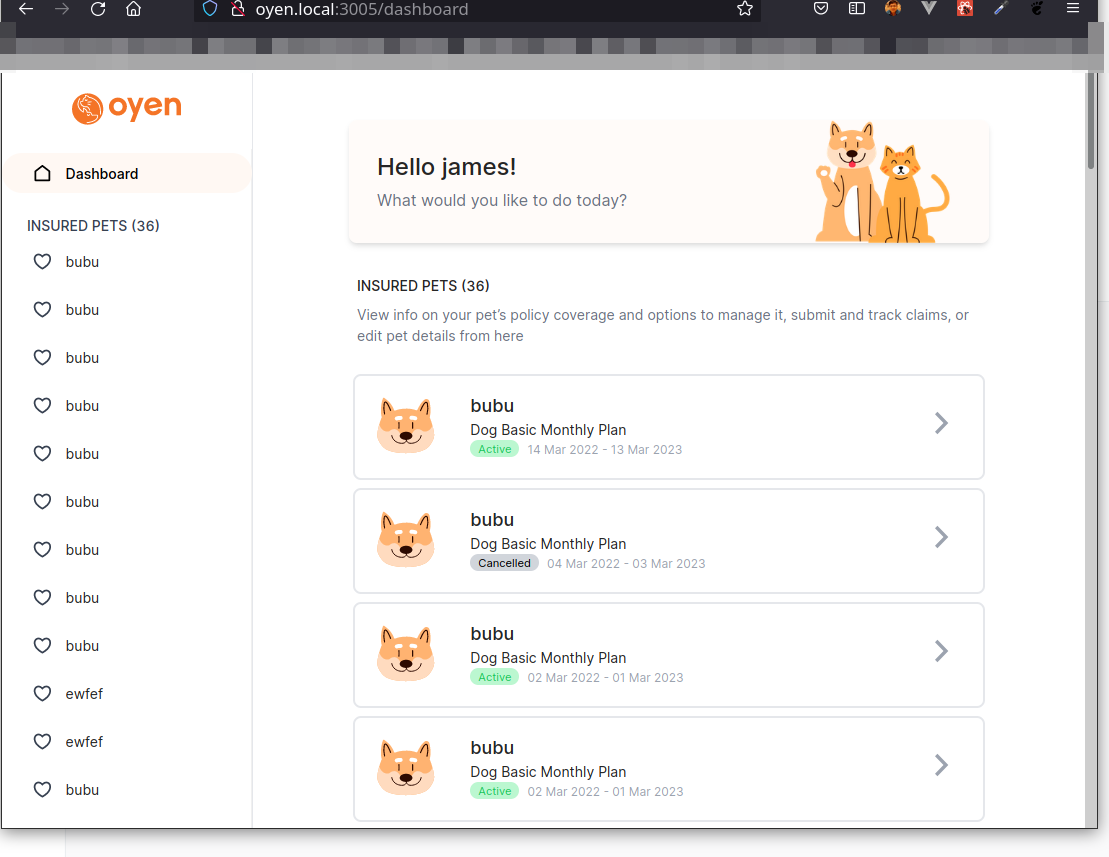Click chevron on the last visible bubu card
1109x857 pixels.
tap(940, 765)
